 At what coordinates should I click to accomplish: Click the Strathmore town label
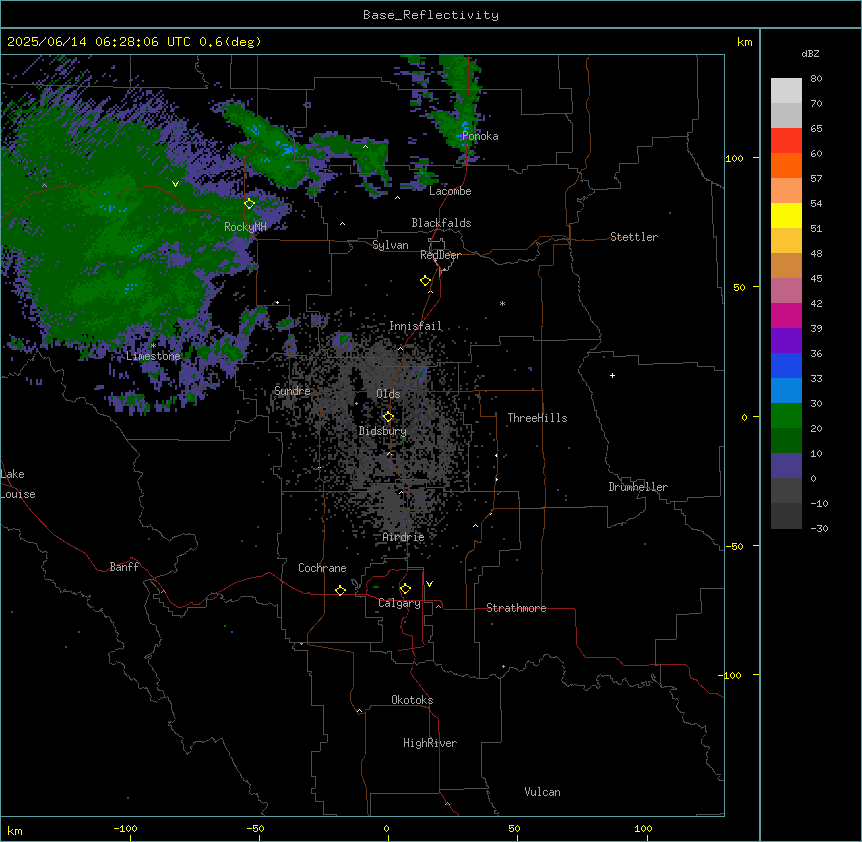[516, 608]
